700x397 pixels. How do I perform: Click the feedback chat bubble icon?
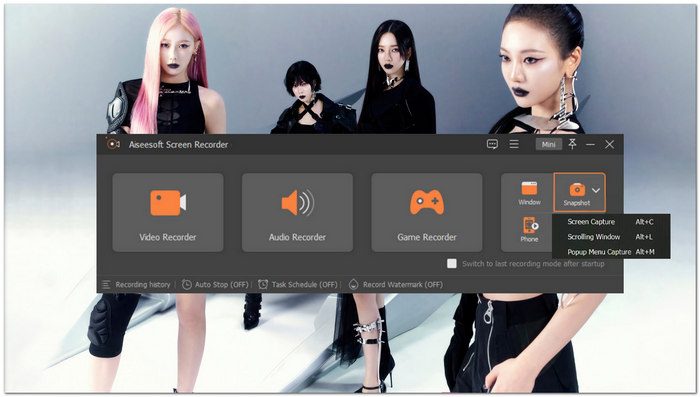pos(492,144)
